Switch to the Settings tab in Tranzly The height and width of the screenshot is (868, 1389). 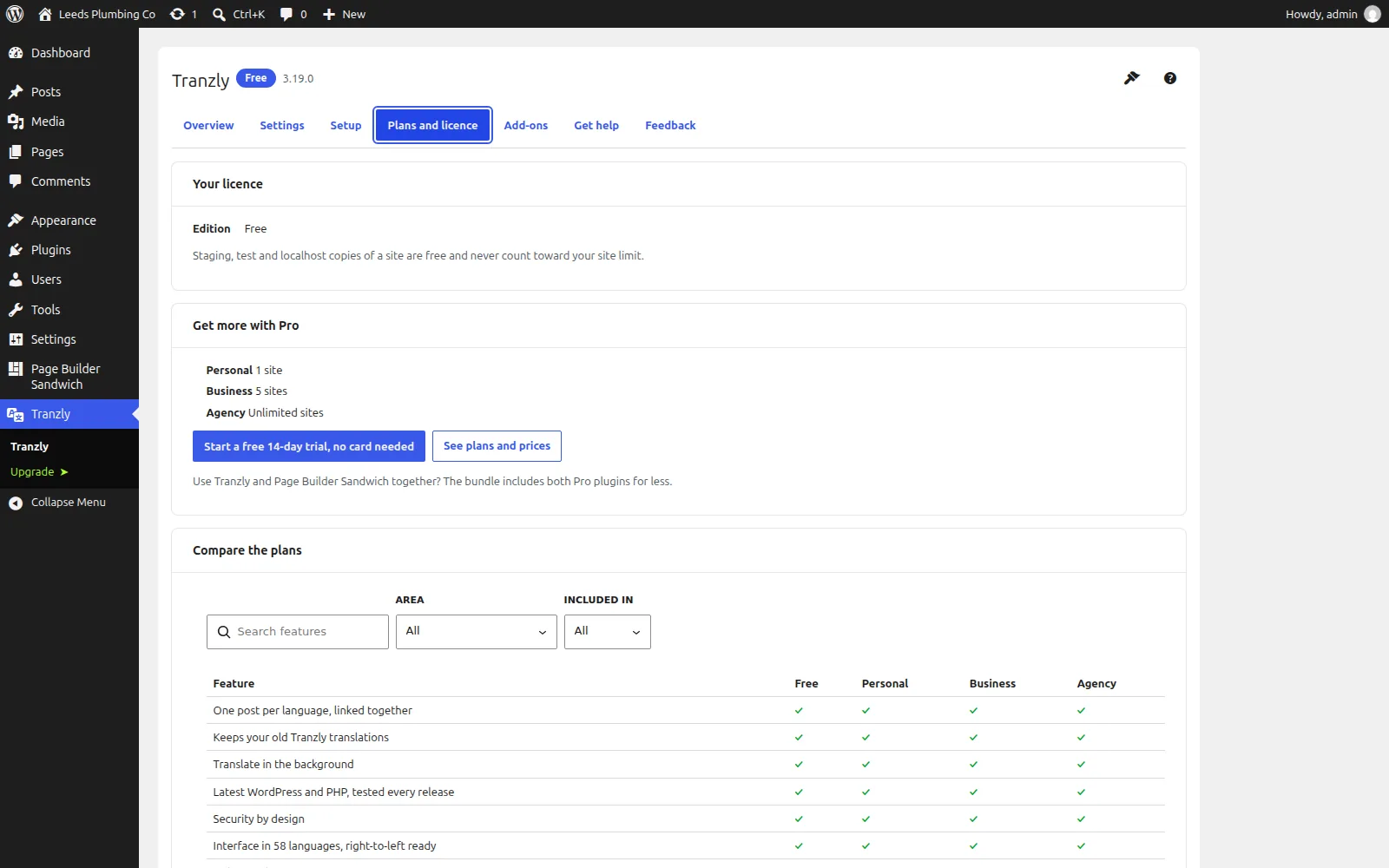tap(282, 125)
